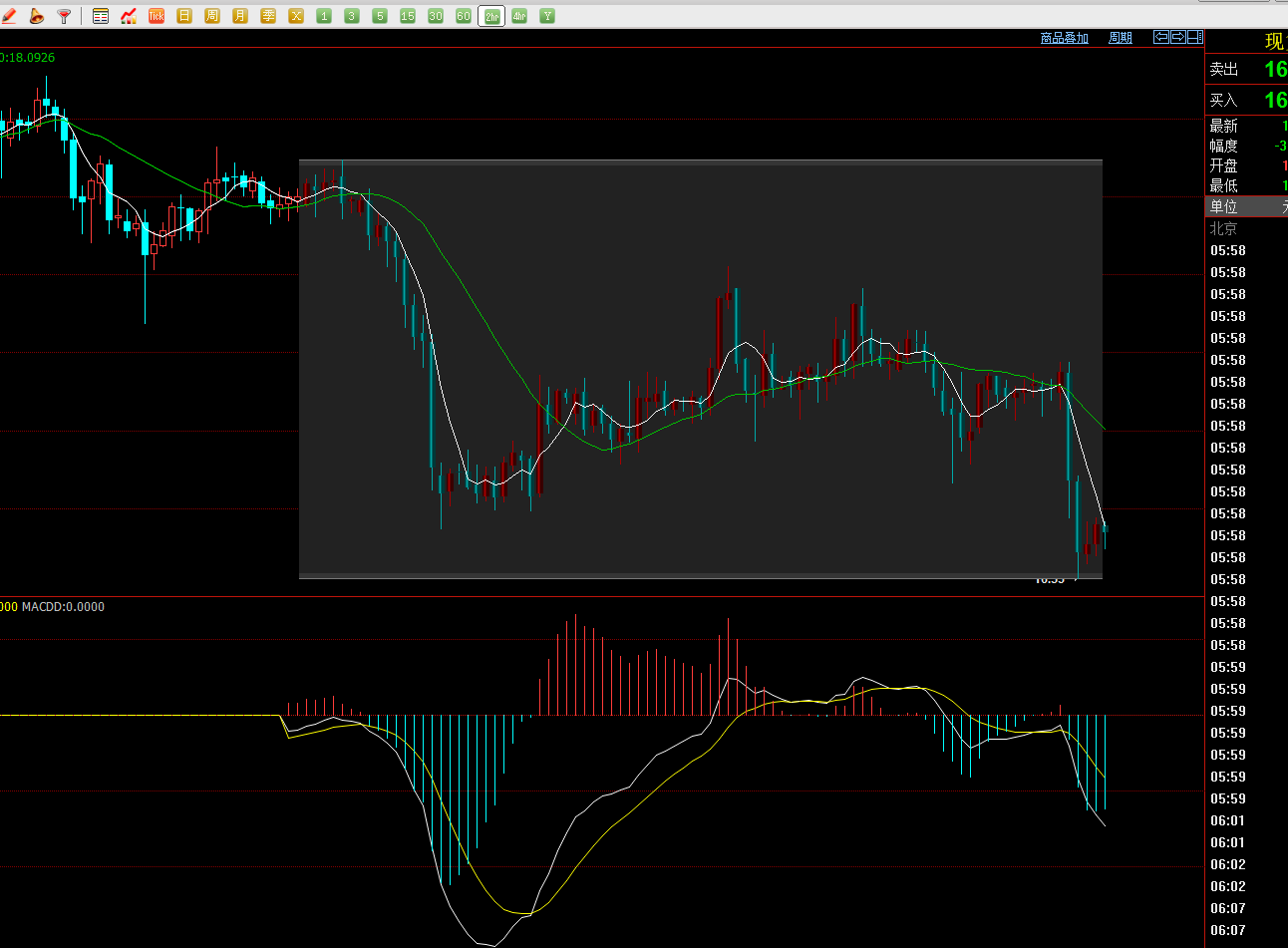
Task: Click the MACDD indicator label
Action: pyautogui.click(x=63, y=606)
